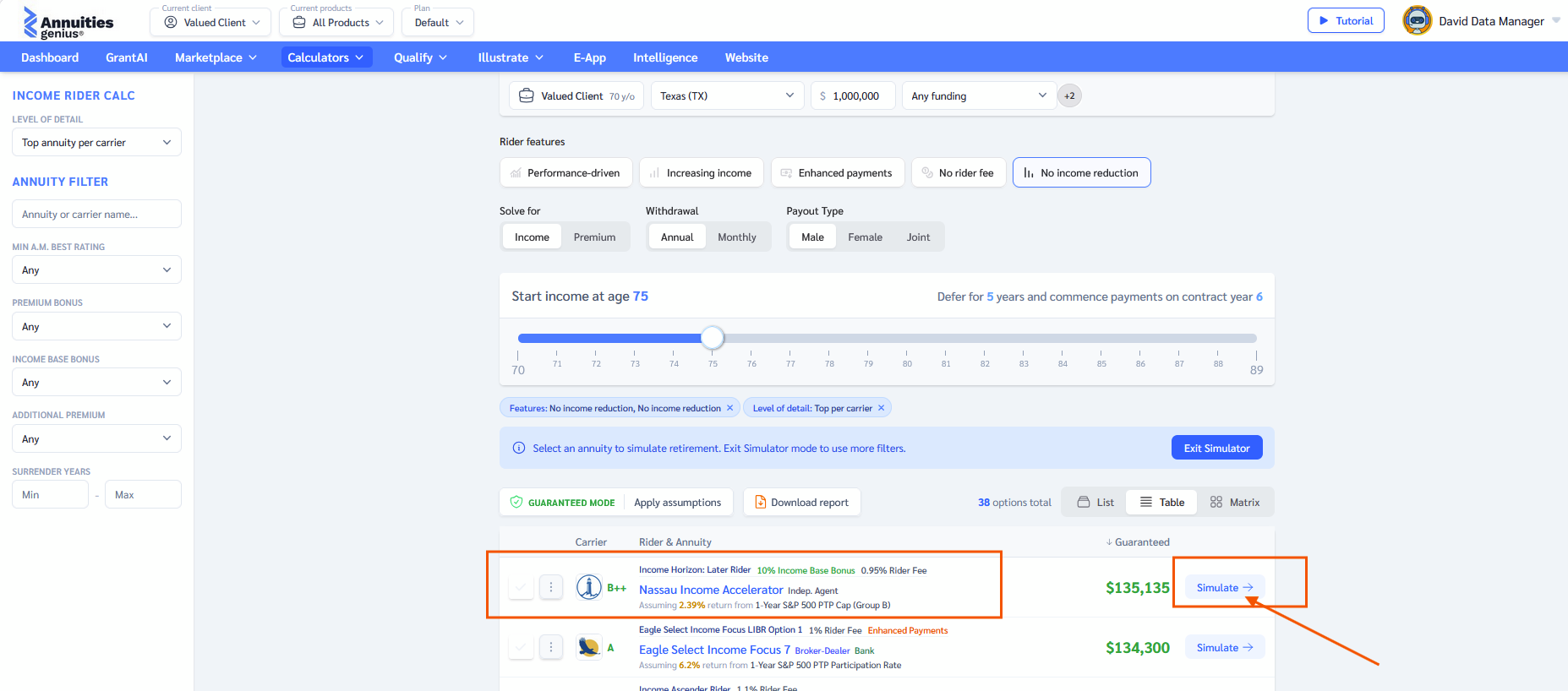1568x691 pixels.
Task: Open the Marketplace menu
Action: (x=216, y=57)
